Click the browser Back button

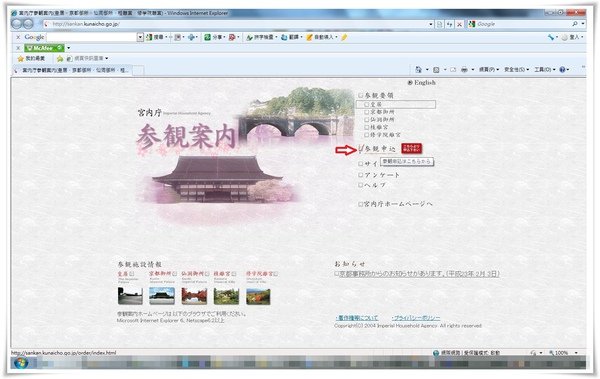point(17,24)
